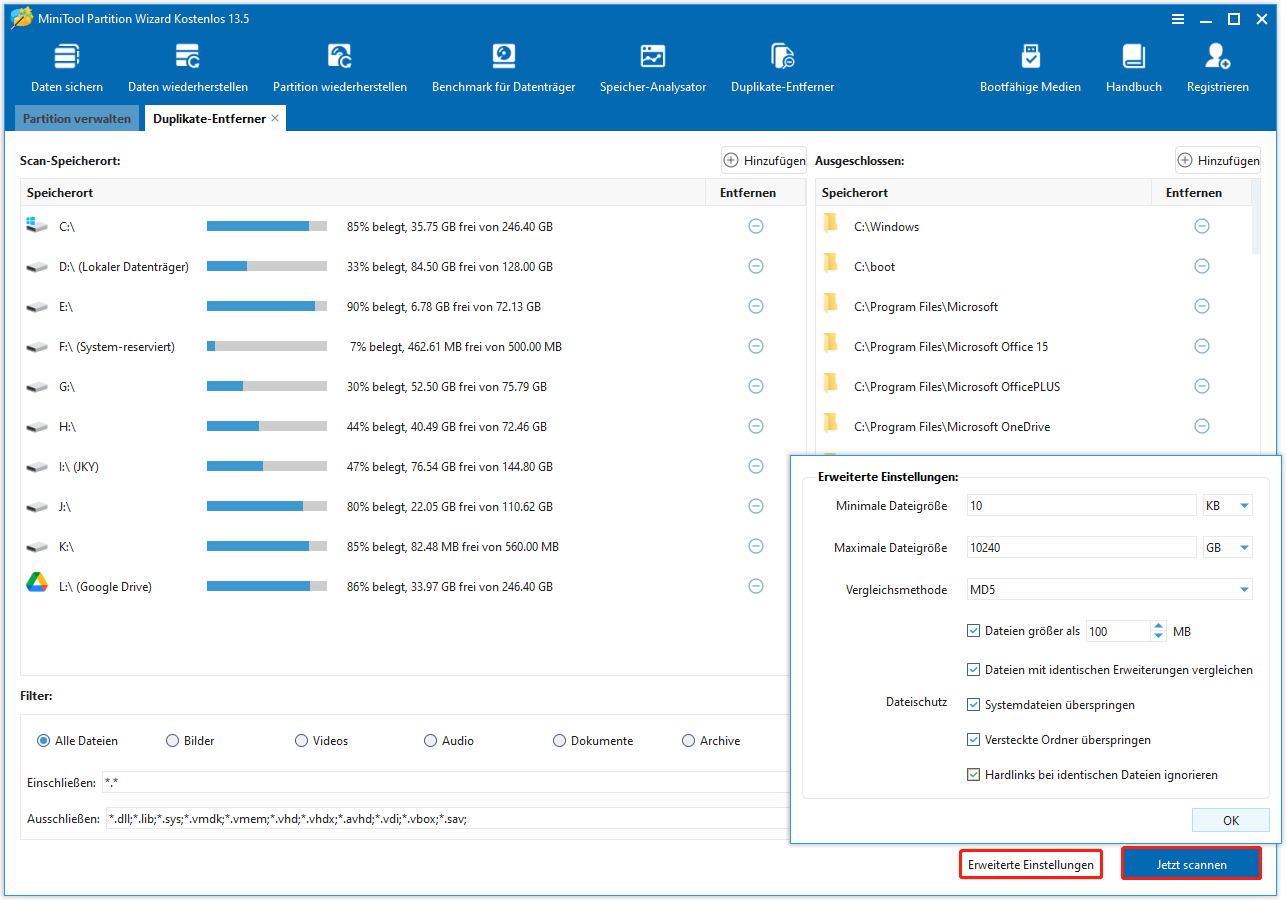Launch Partition wiederherstellen
This screenshot has width=1287, height=900.
pos(339,66)
